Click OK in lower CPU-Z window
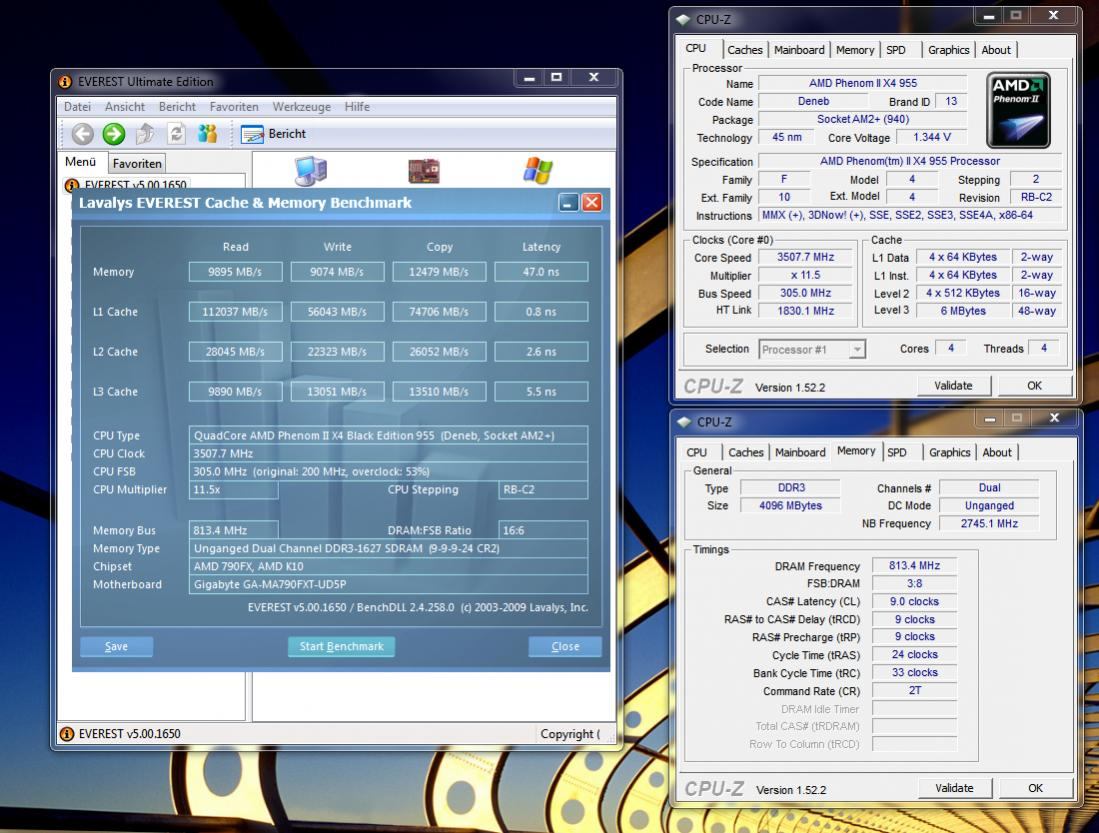The height and width of the screenshot is (833, 1099). [x=1035, y=788]
